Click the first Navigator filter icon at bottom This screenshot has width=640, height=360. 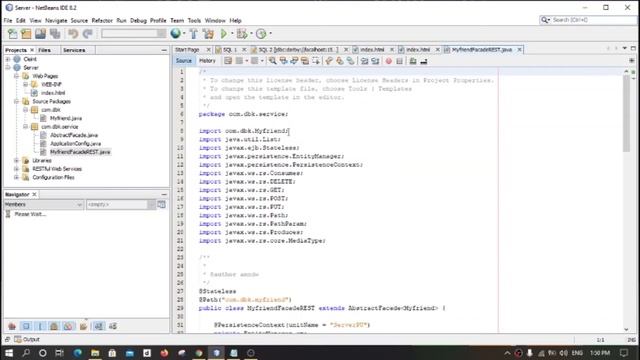pyautogui.click(x=12, y=326)
